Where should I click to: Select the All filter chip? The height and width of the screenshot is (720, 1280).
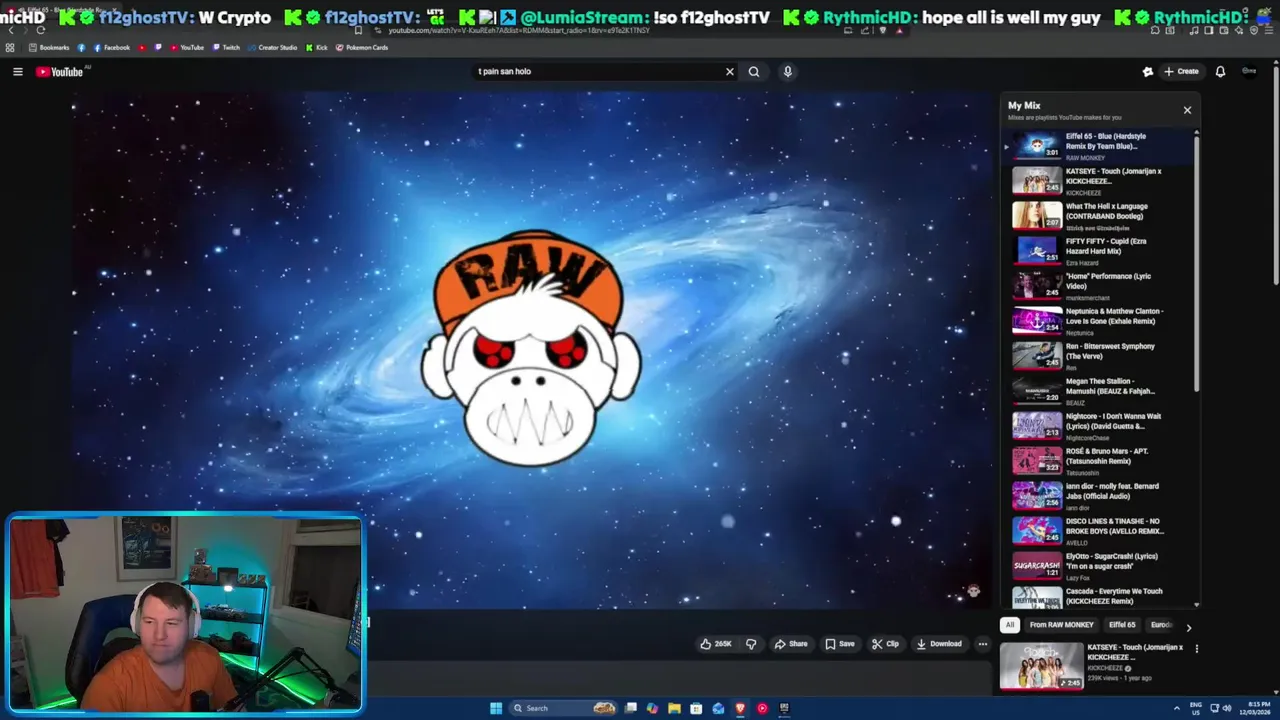tap(1010, 625)
